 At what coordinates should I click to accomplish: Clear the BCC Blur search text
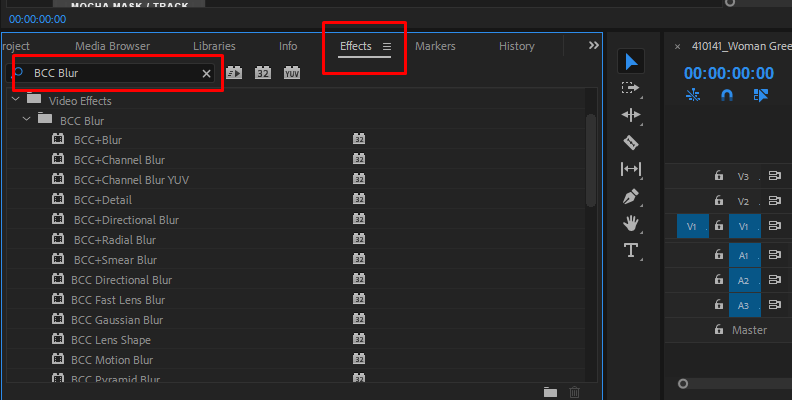[x=206, y=74]
